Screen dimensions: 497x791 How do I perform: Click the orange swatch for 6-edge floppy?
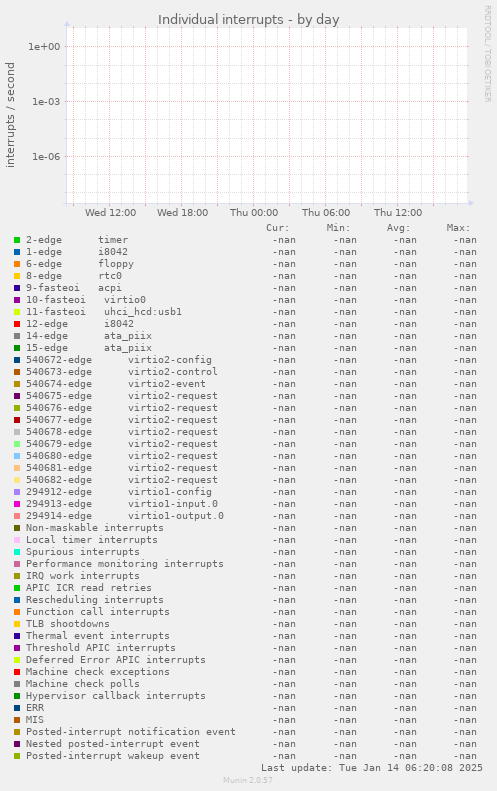(x=17, y=264)
